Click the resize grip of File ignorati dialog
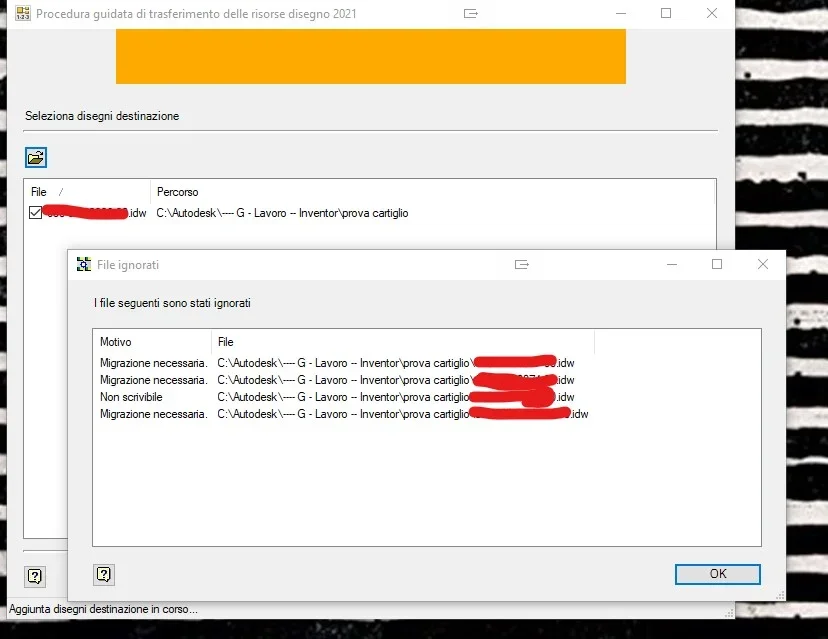The width and height of the screenshot is (828, 639). 780,596
